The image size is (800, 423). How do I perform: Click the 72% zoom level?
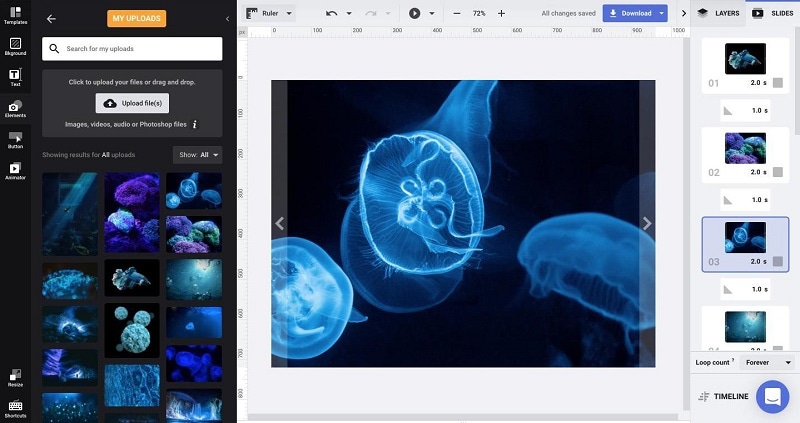coord(479,13)
